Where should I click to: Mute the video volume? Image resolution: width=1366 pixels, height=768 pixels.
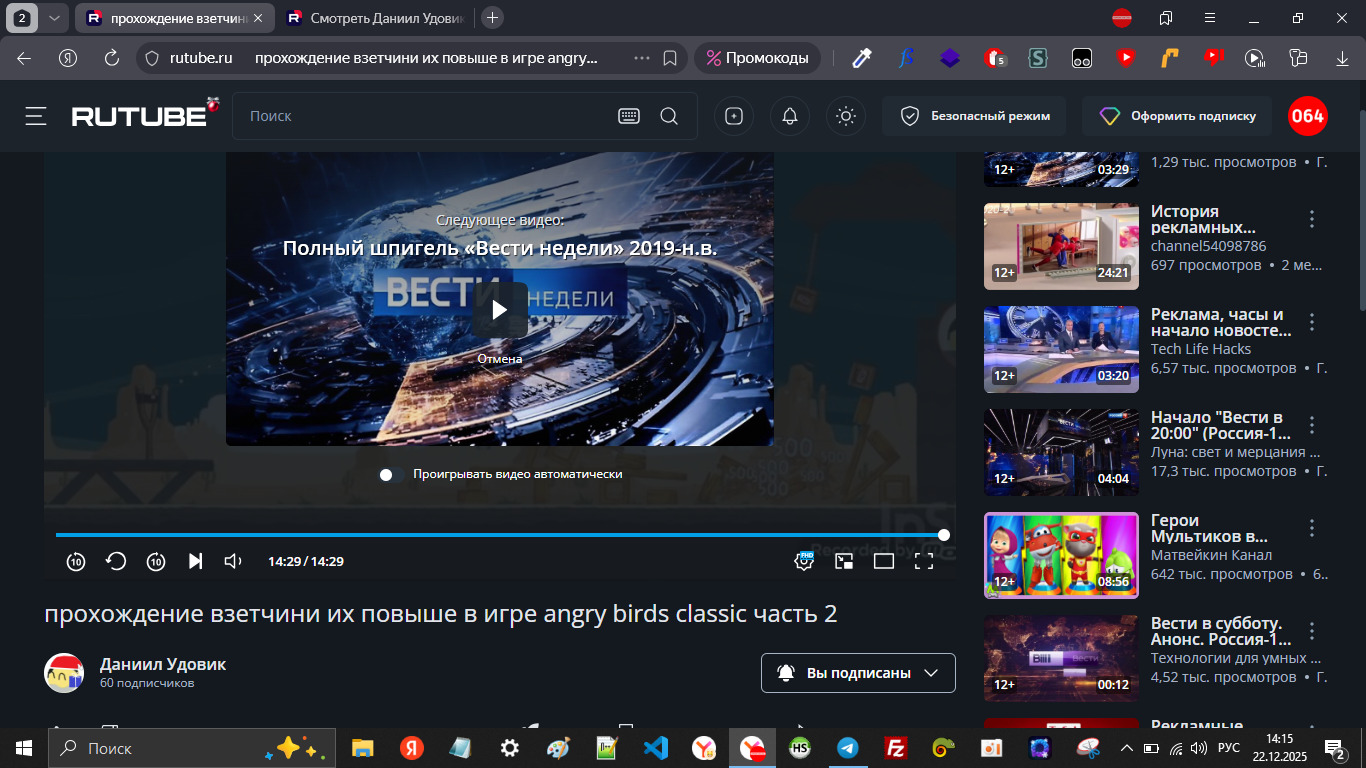[233, 561]
